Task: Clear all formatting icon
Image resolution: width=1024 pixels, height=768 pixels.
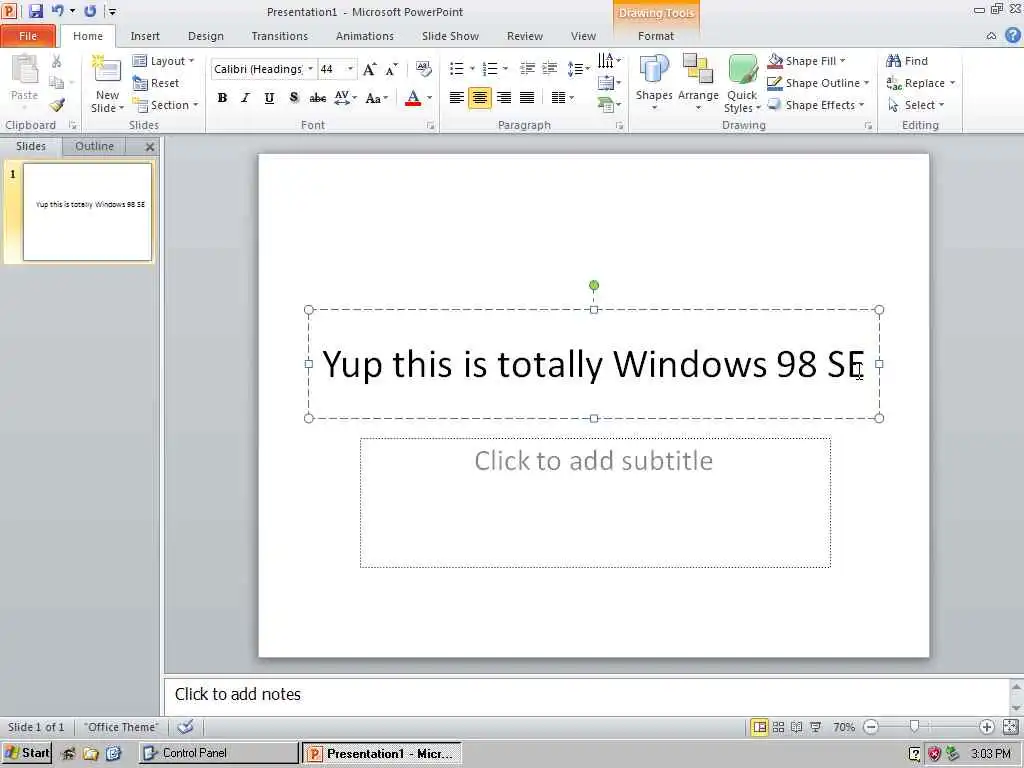Action: coord(423,69)
